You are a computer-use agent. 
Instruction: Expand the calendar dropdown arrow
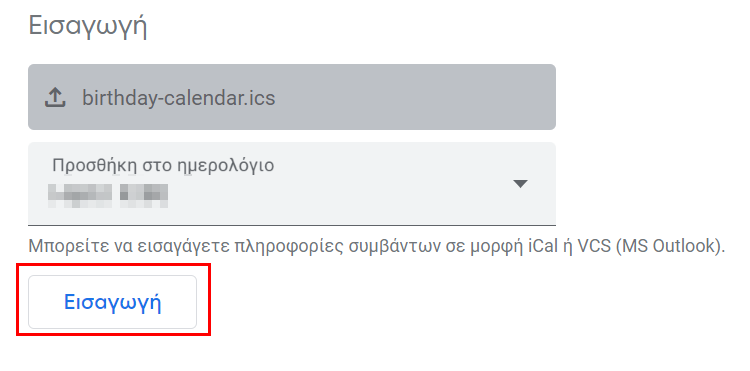click(520, 184)
